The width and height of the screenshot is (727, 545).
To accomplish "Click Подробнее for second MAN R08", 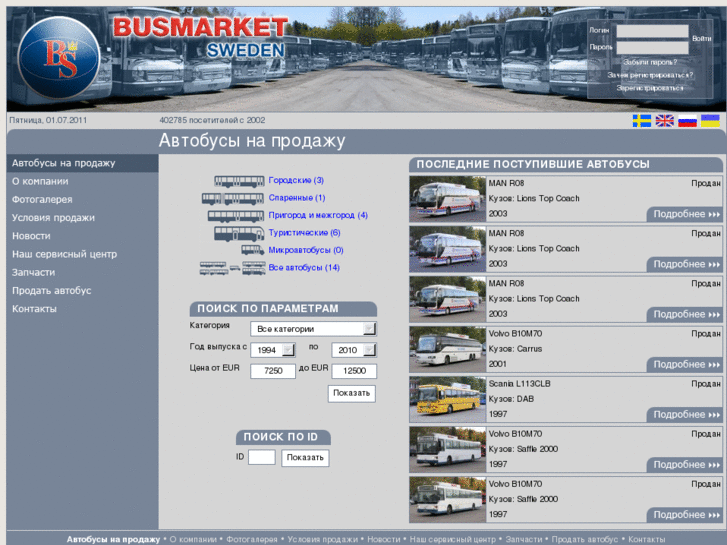I will coord(685,264).
